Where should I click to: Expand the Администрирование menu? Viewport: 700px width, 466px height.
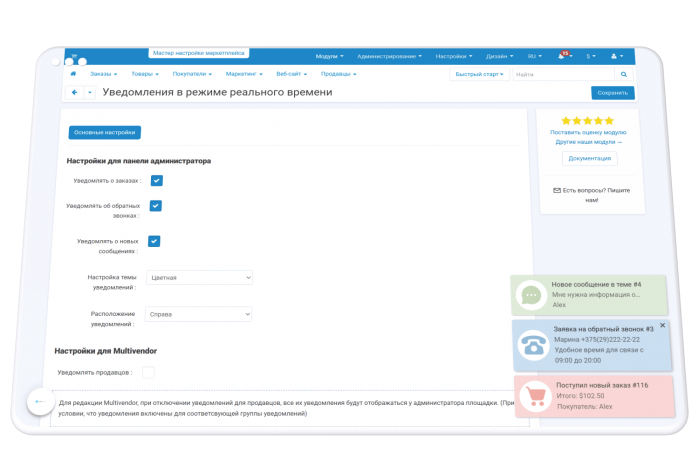click(x=389, y=56)
